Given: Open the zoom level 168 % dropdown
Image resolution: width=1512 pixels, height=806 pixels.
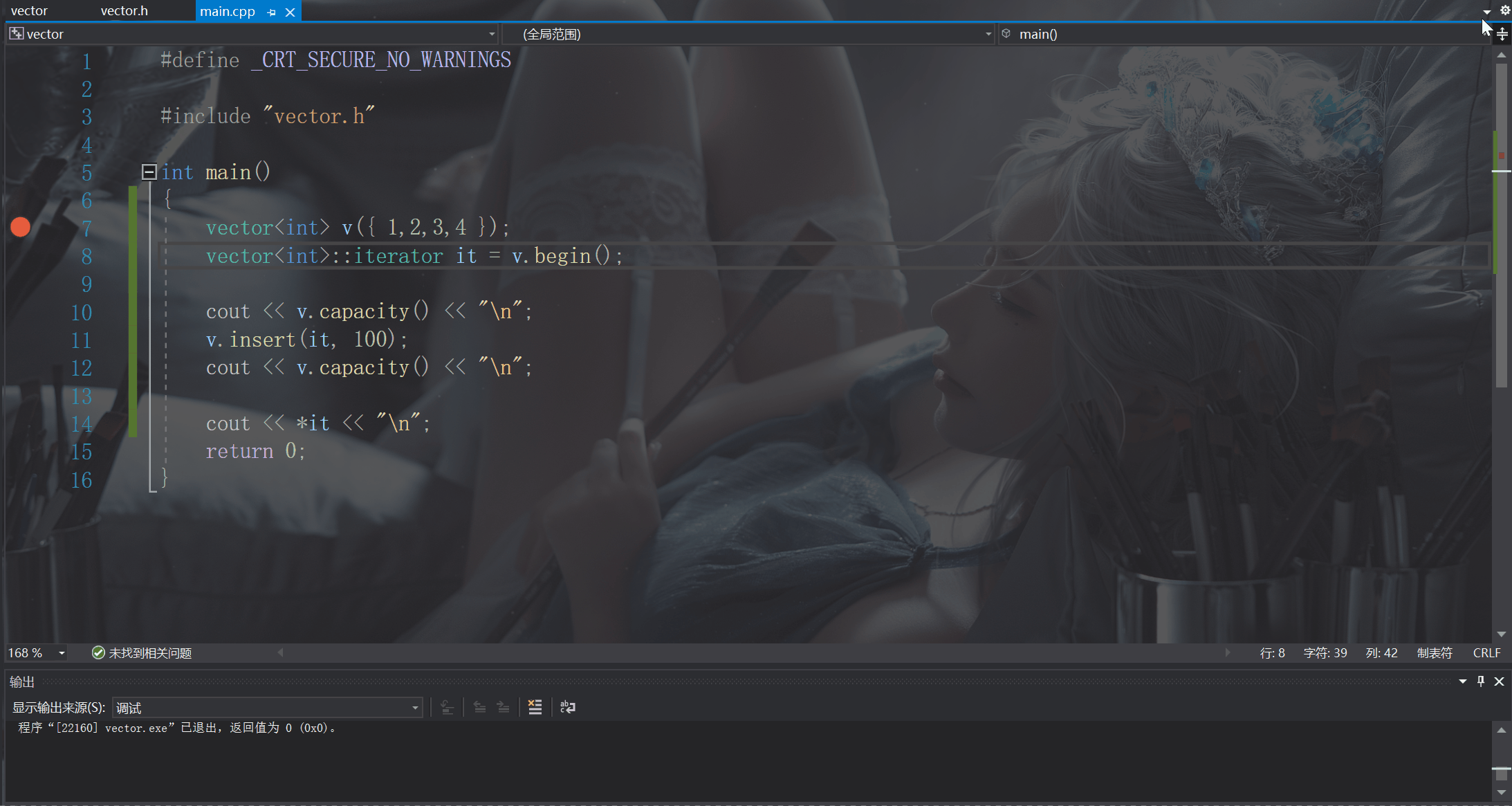Looking at the screenshot, I should coord(62,653).
